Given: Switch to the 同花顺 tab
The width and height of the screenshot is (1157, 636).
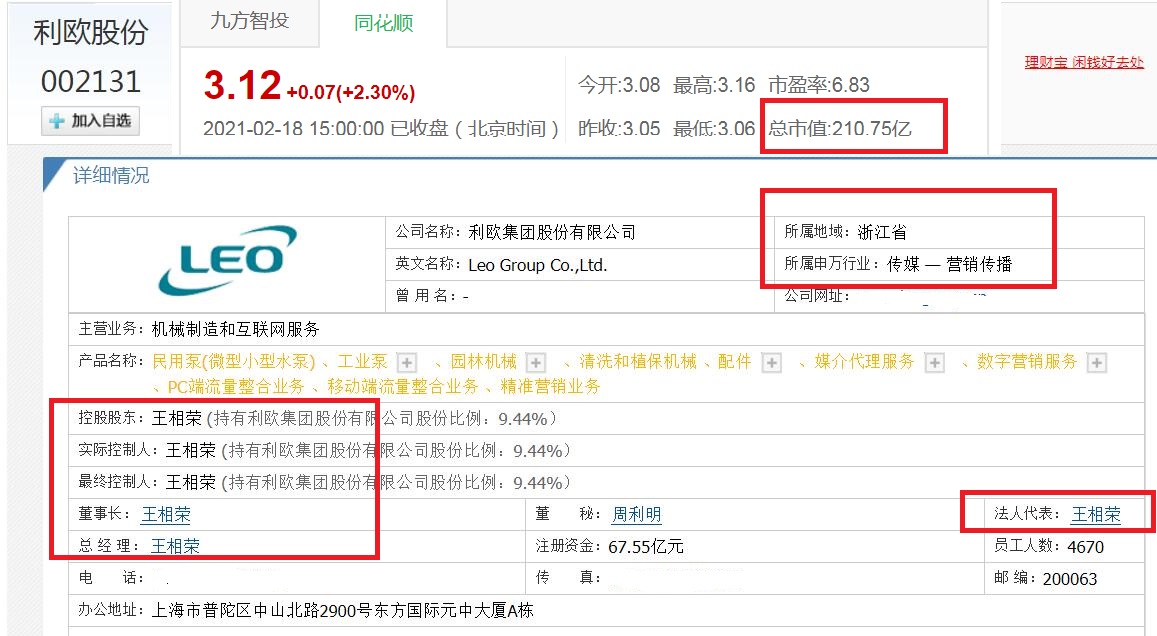Looking at the screenshot, I should 383,23.
